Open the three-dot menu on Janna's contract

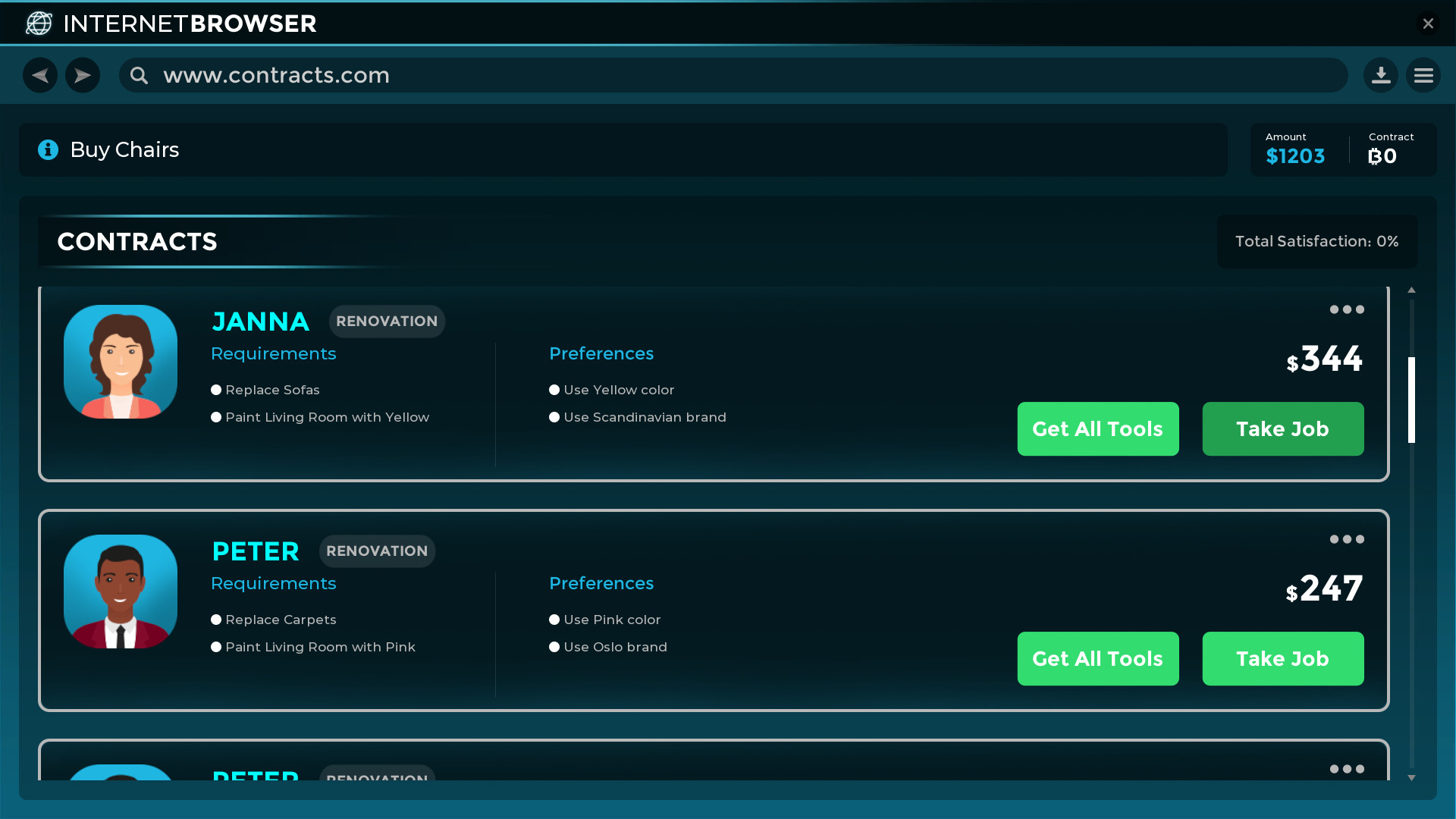click(1346, 309)
